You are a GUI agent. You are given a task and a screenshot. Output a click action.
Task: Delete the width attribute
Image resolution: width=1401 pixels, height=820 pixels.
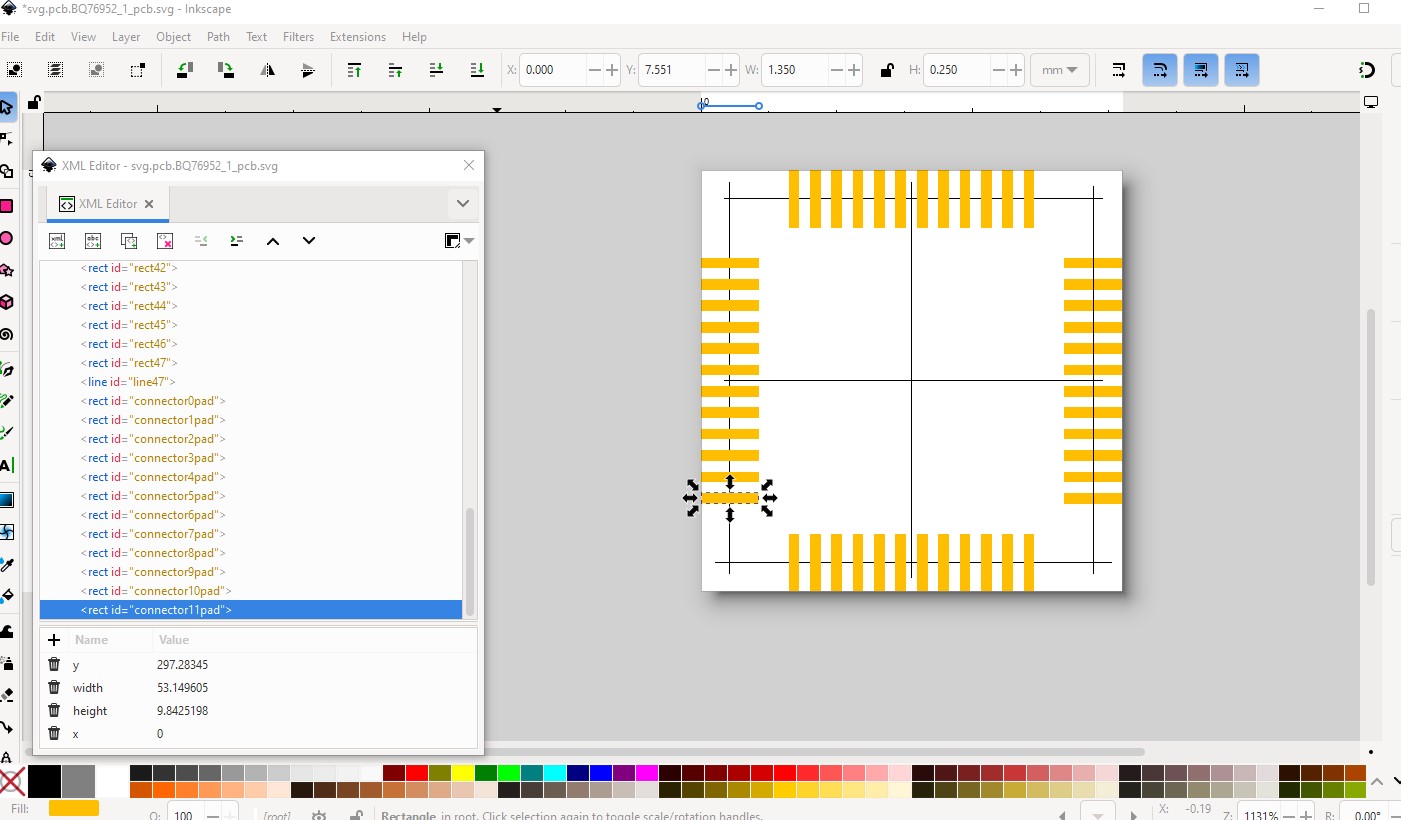coord(54,688)
